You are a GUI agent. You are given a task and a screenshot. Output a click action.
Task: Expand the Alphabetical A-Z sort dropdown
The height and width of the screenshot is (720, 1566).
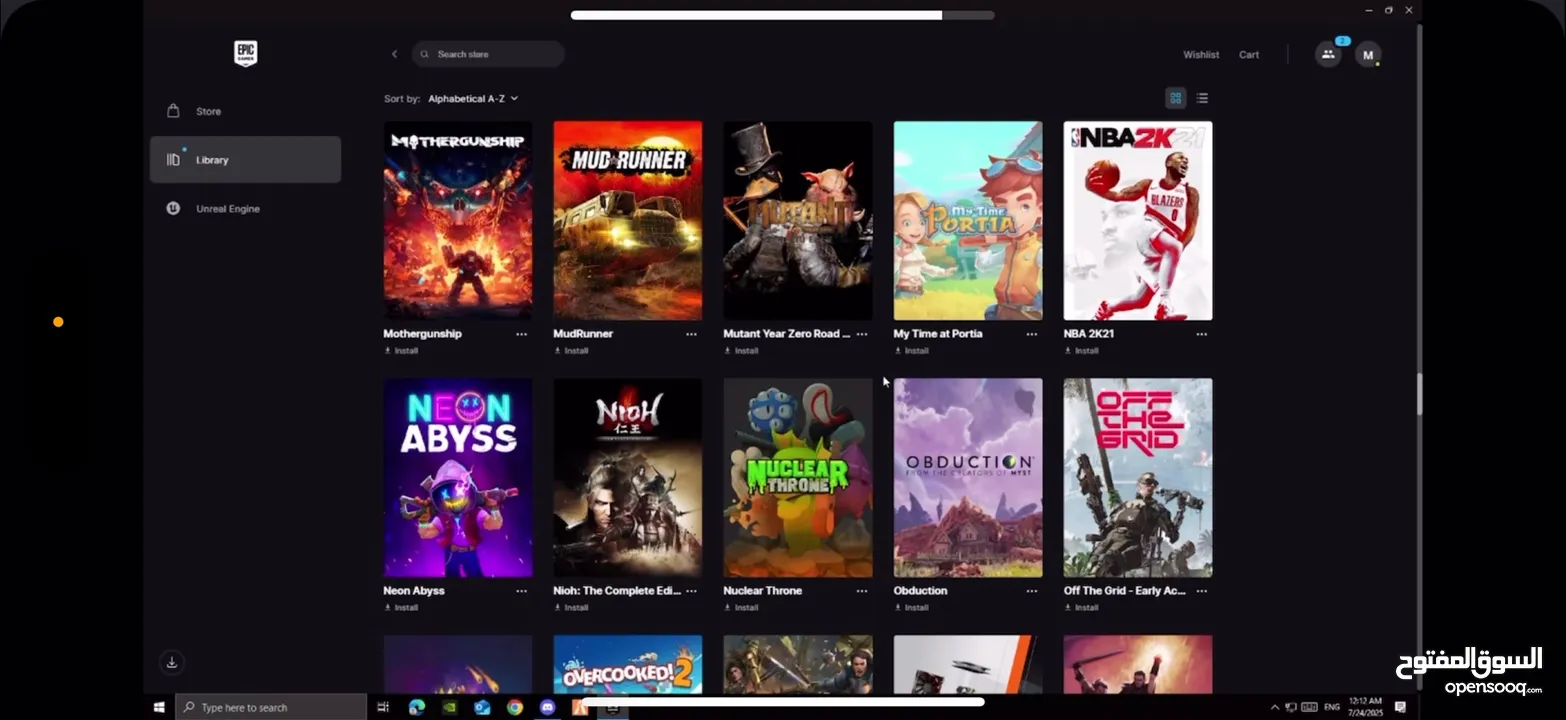point(473,99)
